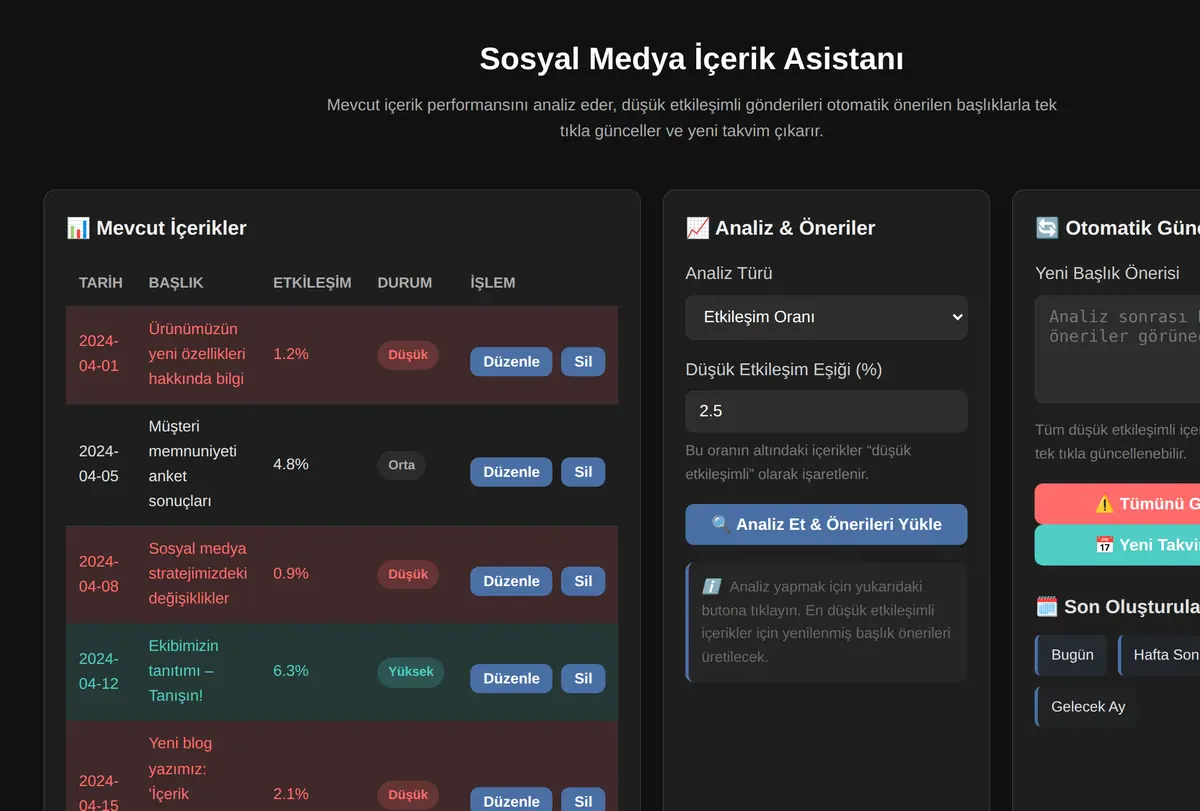Click the teal Yeni Takvim button

(x=1117, y=545)
